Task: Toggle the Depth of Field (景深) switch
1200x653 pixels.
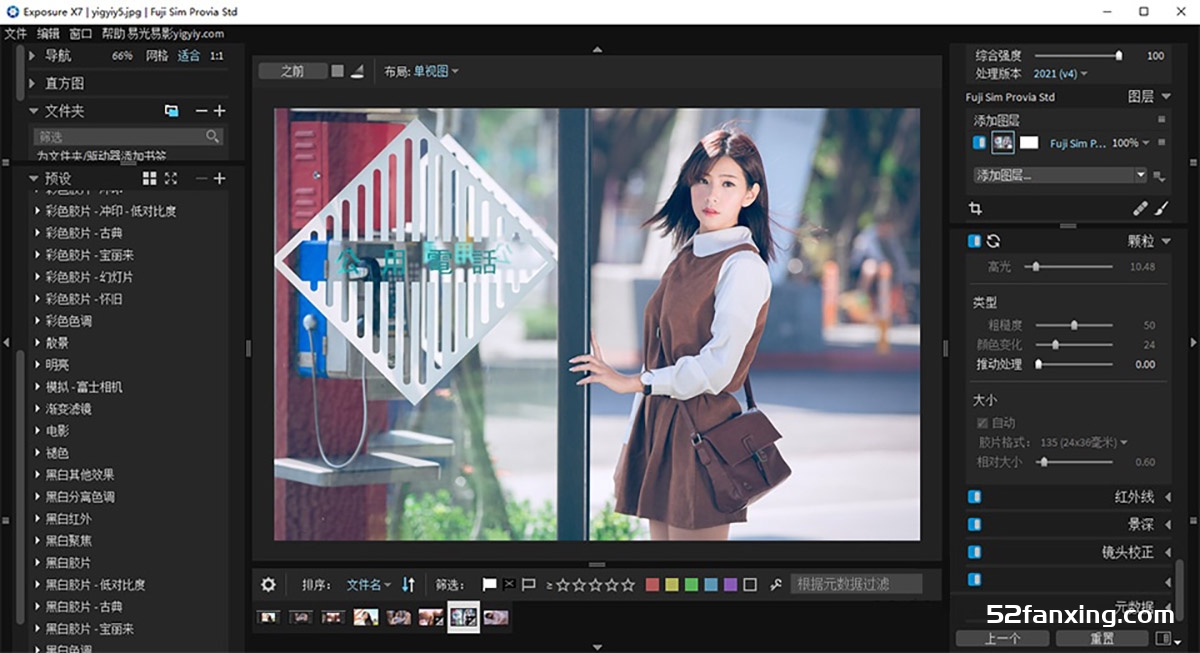Action: [974, 525]
